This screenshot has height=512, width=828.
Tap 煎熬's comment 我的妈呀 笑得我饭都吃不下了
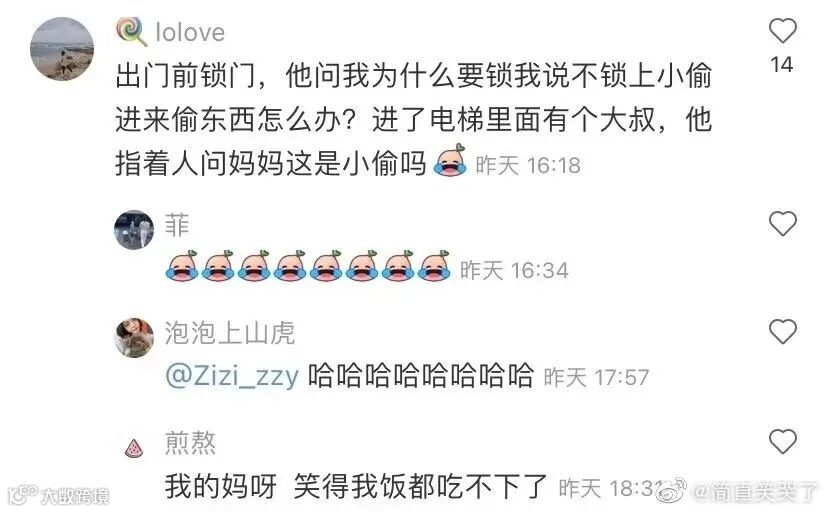click(x=355, y=486)
